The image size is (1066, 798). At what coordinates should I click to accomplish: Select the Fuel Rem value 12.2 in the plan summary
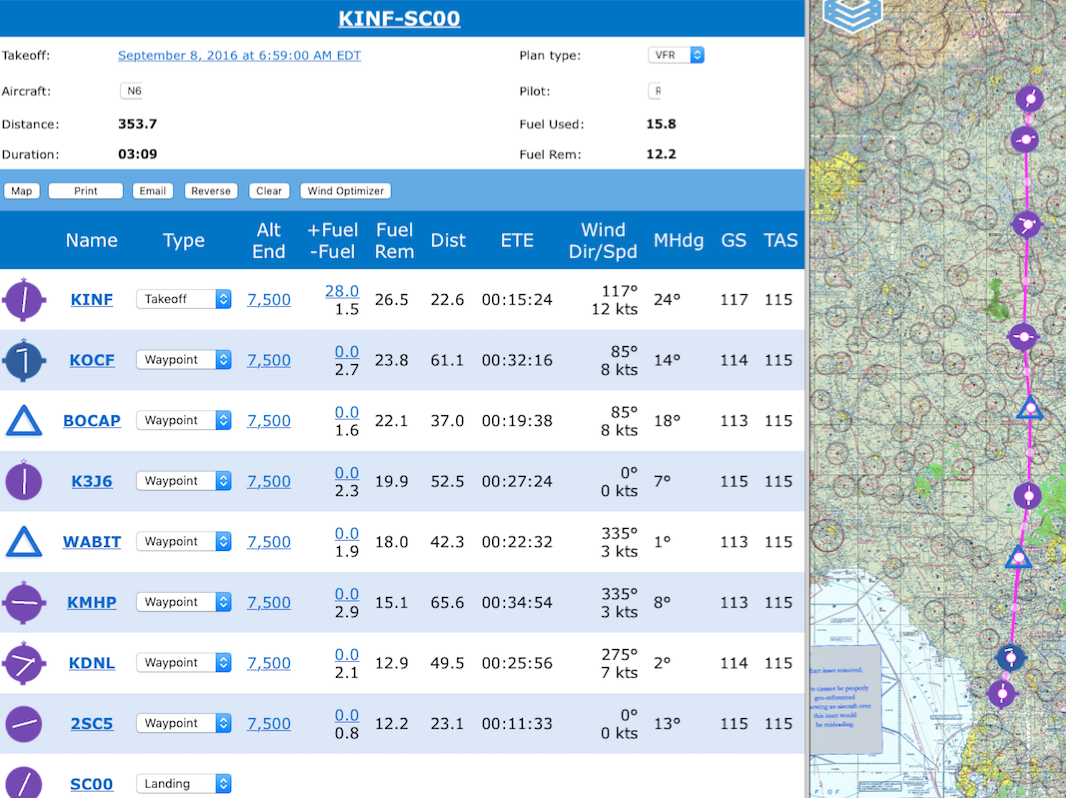pyautogui.click(x=661, y=154)
